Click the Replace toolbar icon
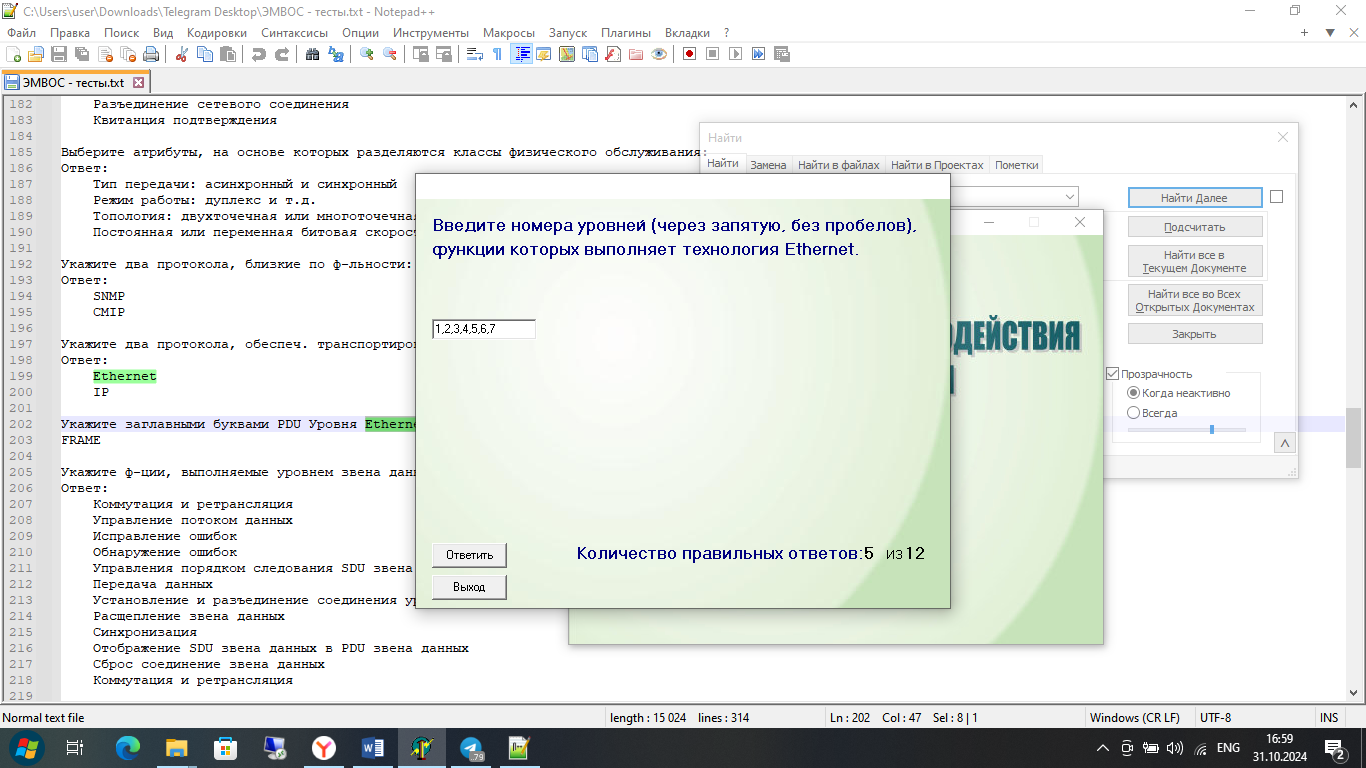The height and width of the screenshot is (768, 1366). point(335,54)
